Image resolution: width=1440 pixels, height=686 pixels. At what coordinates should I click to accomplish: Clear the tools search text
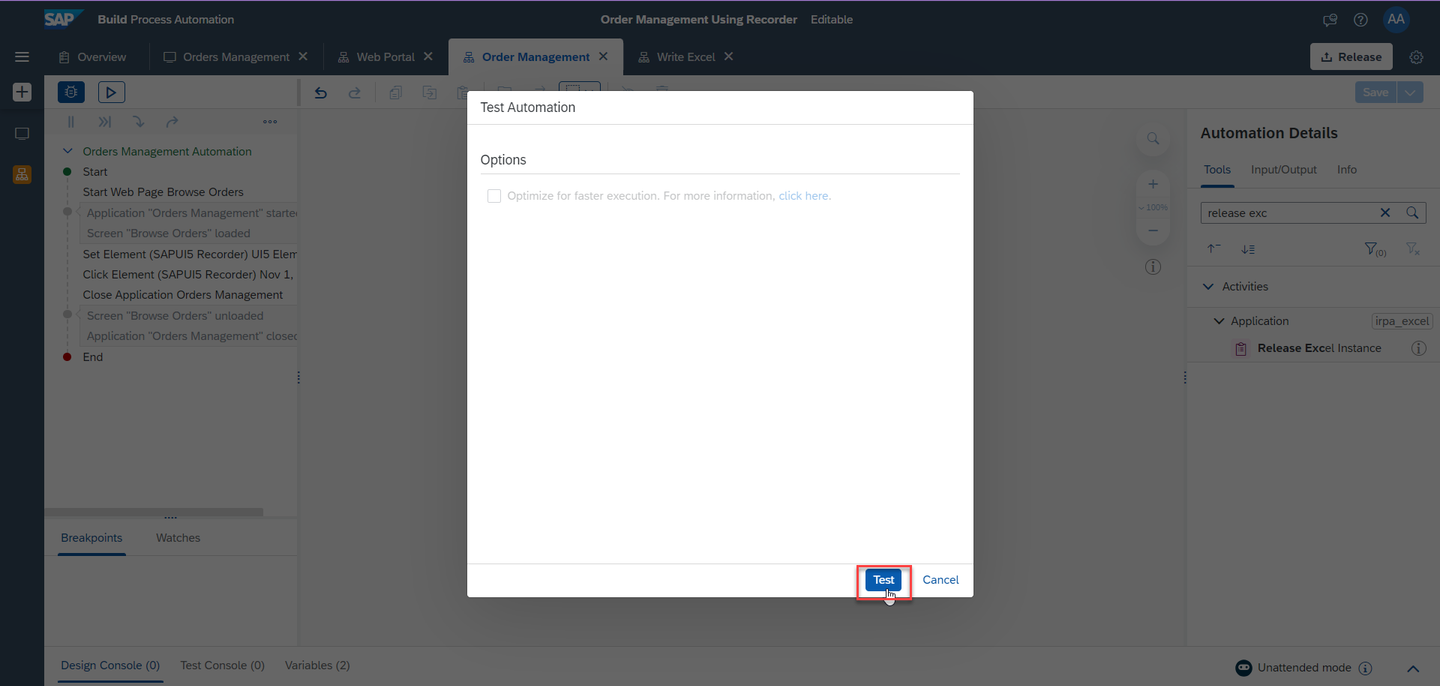click(1385, 213)
